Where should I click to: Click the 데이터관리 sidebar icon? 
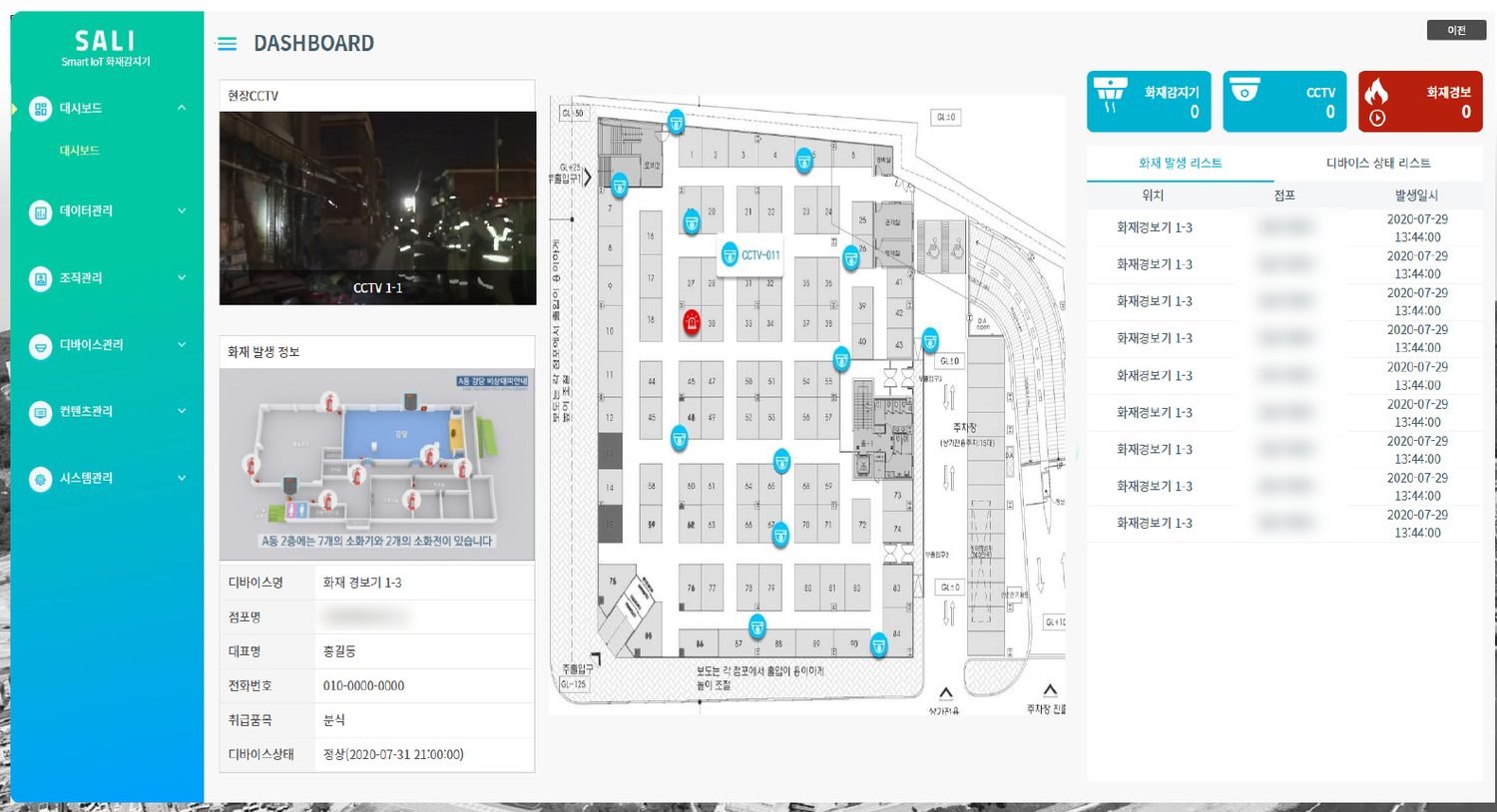coord(40,211)
